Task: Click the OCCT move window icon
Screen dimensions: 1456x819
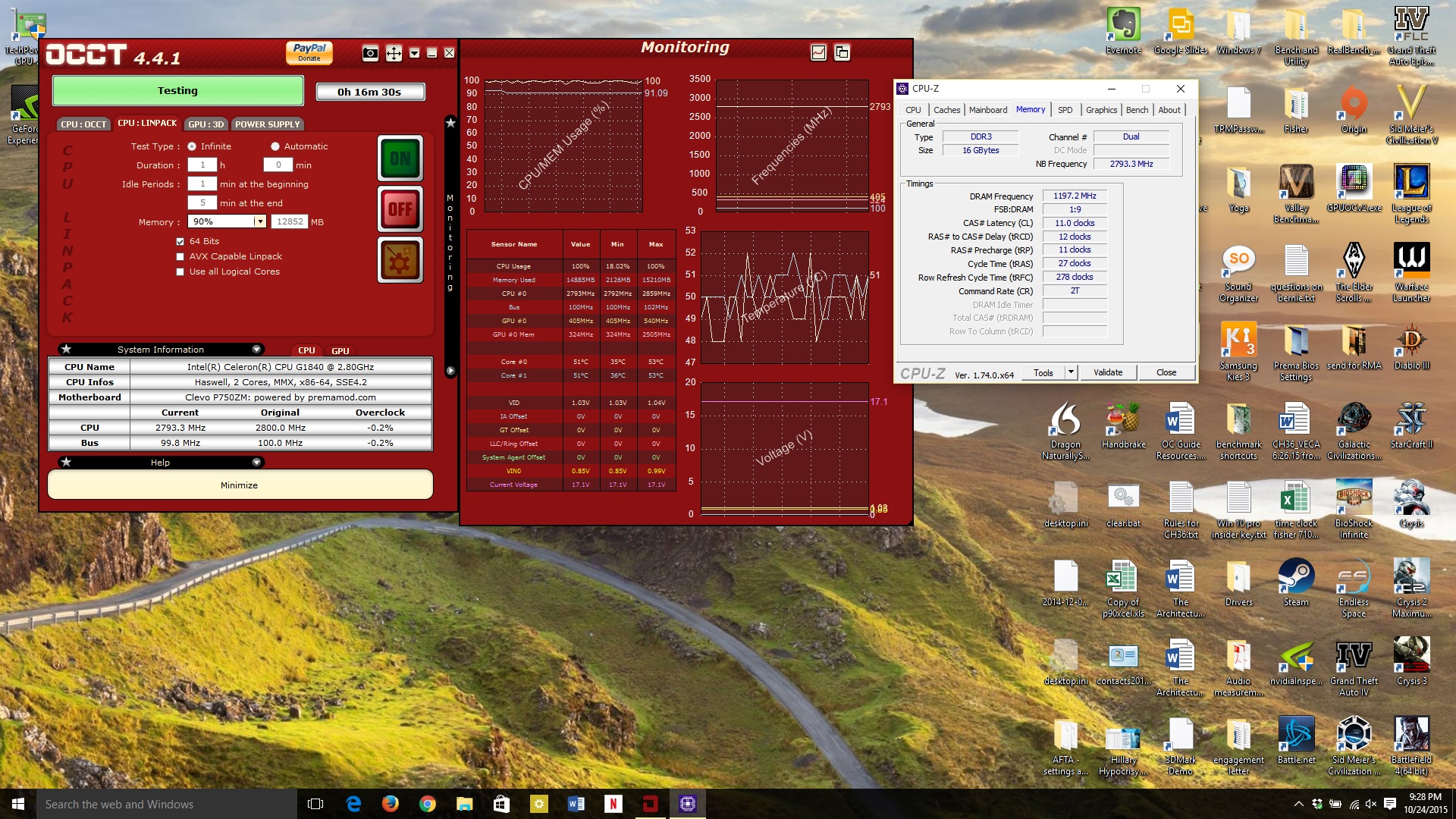Action: [394, 53]
